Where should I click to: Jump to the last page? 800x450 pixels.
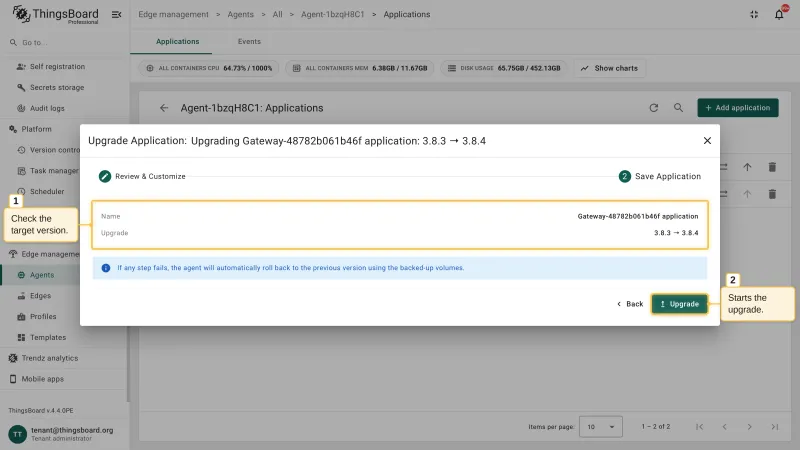pos(774,427)
